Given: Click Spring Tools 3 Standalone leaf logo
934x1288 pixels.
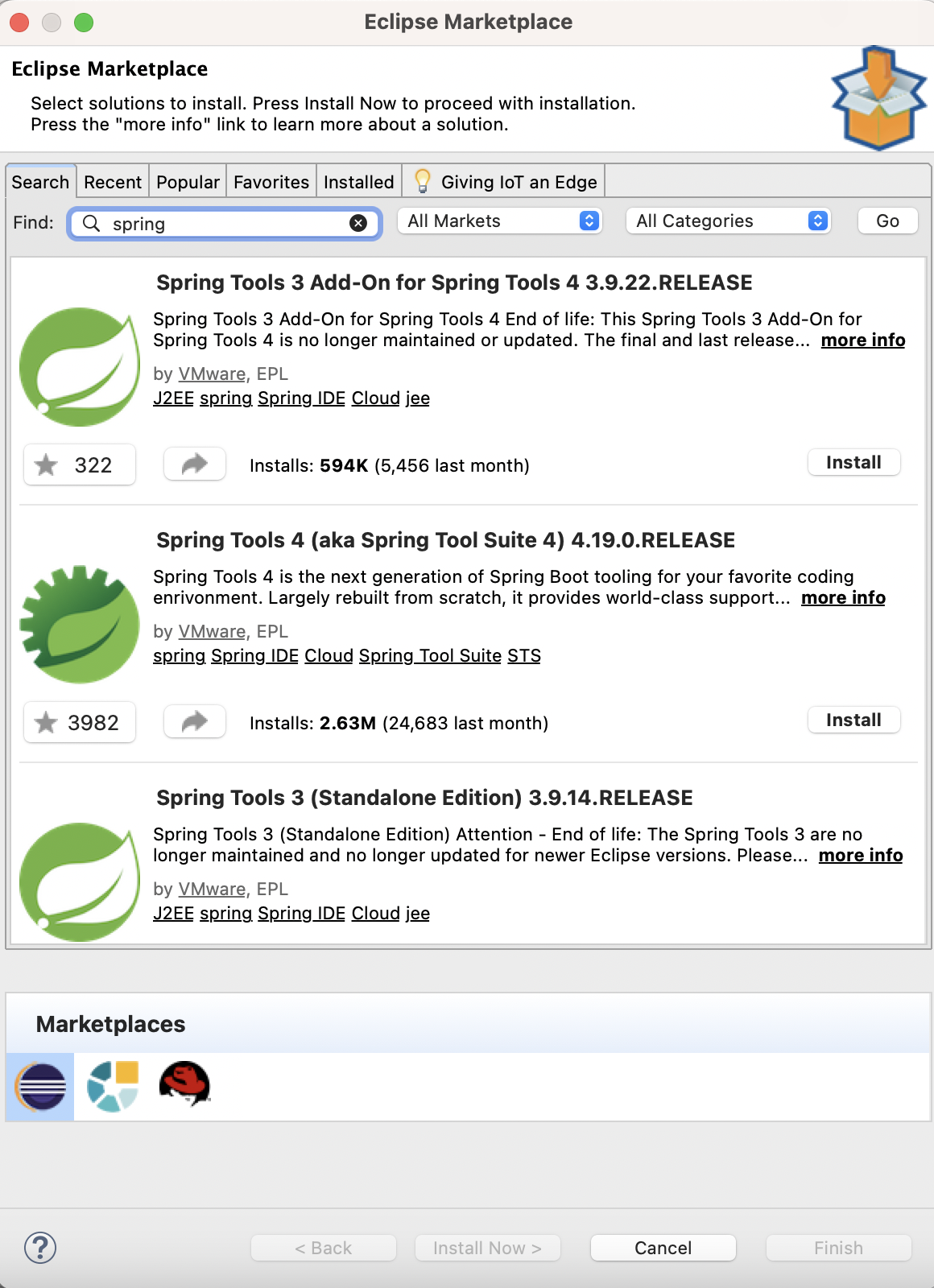Looking at the screenshot, I should [80, 882].
